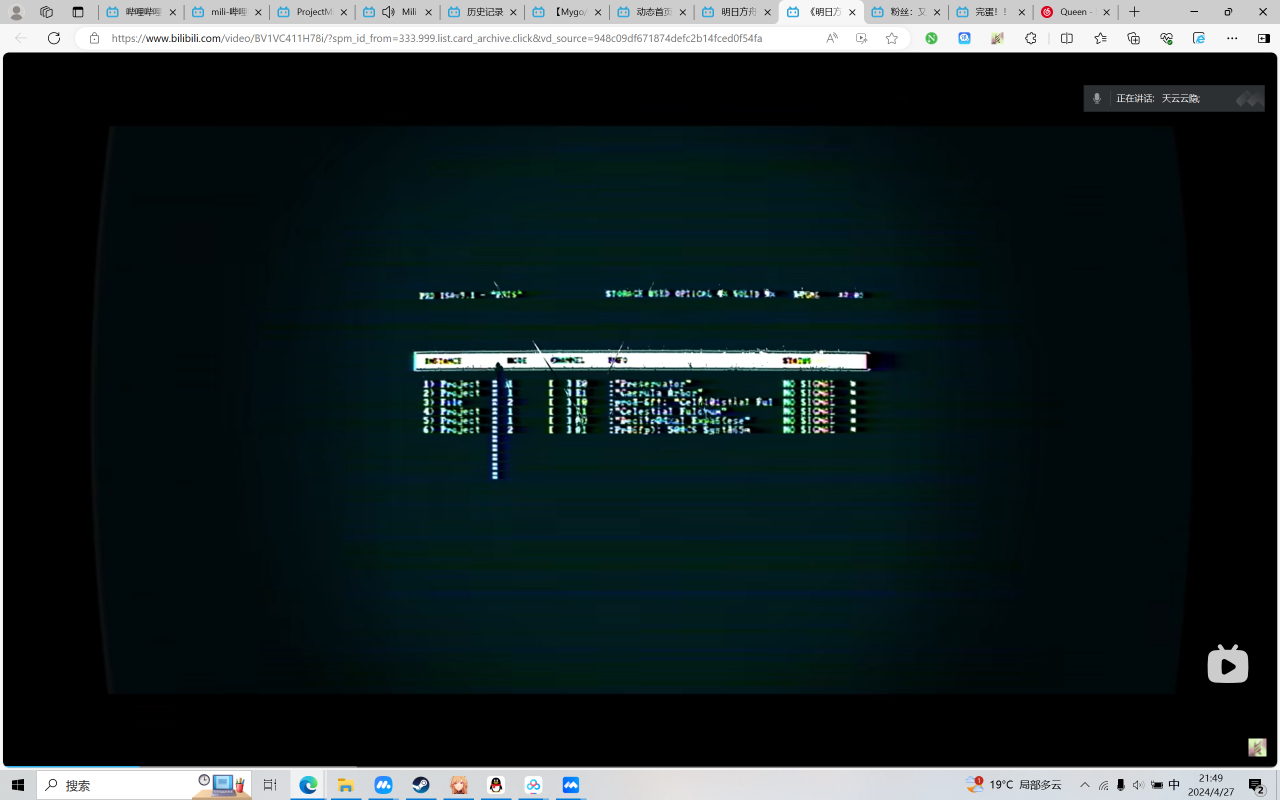Switch to the Queen tab
1280x800 pixels.
pyautogui.click(x=1072, y=12)
